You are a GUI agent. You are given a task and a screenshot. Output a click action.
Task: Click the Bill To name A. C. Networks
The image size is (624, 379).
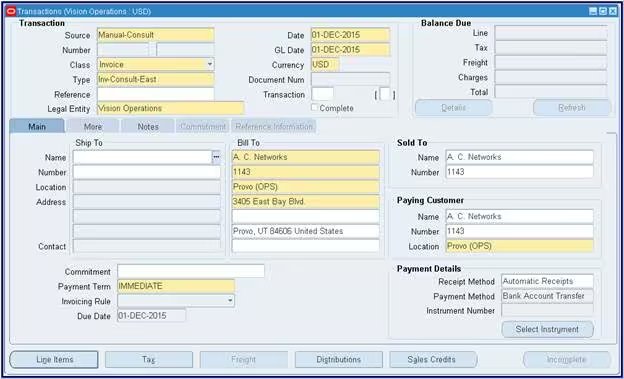(306, 157)
